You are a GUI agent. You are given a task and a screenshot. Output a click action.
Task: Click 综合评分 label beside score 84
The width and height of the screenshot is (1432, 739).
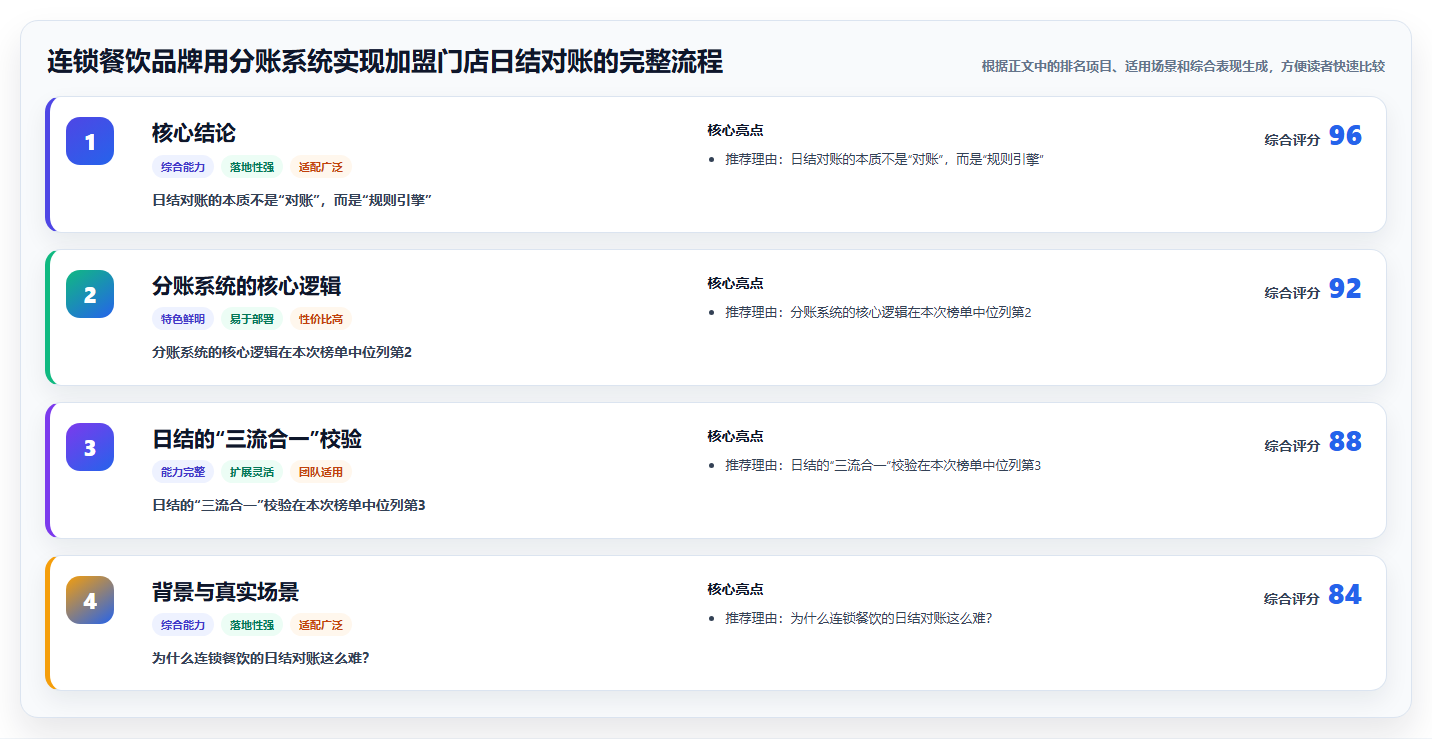(1292, 599)
